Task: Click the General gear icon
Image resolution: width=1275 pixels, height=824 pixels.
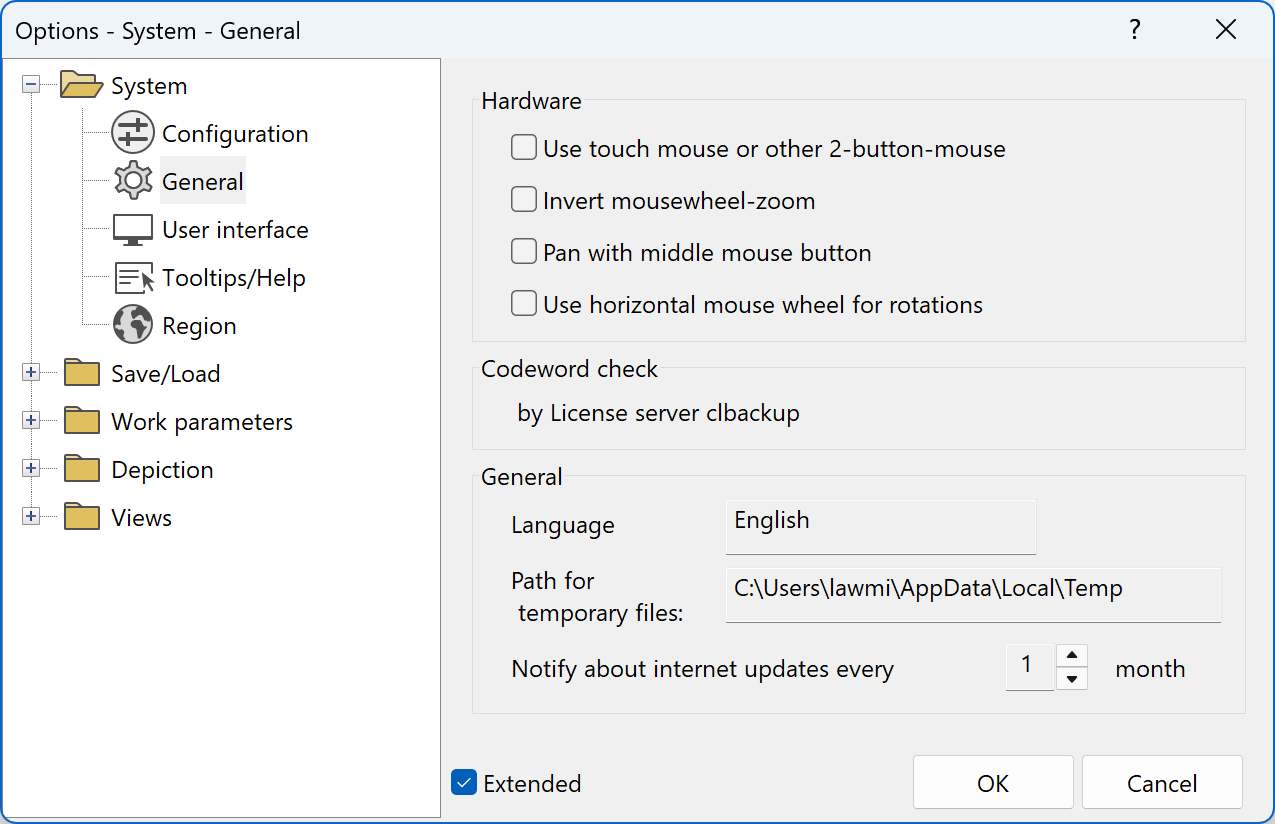Action: coord(133,182)
